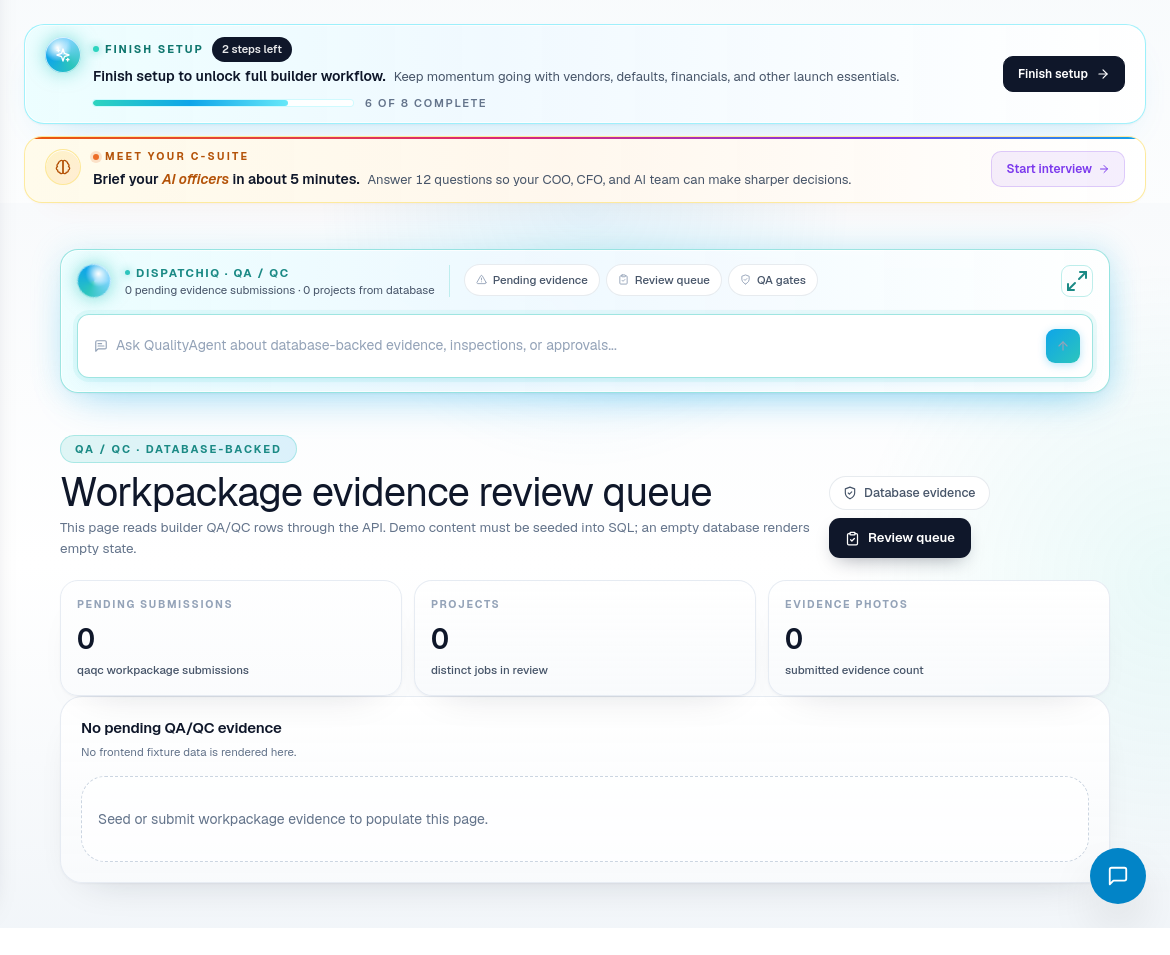Click the warning triangle icon in Pending evidence

click(x=481, y=280)
